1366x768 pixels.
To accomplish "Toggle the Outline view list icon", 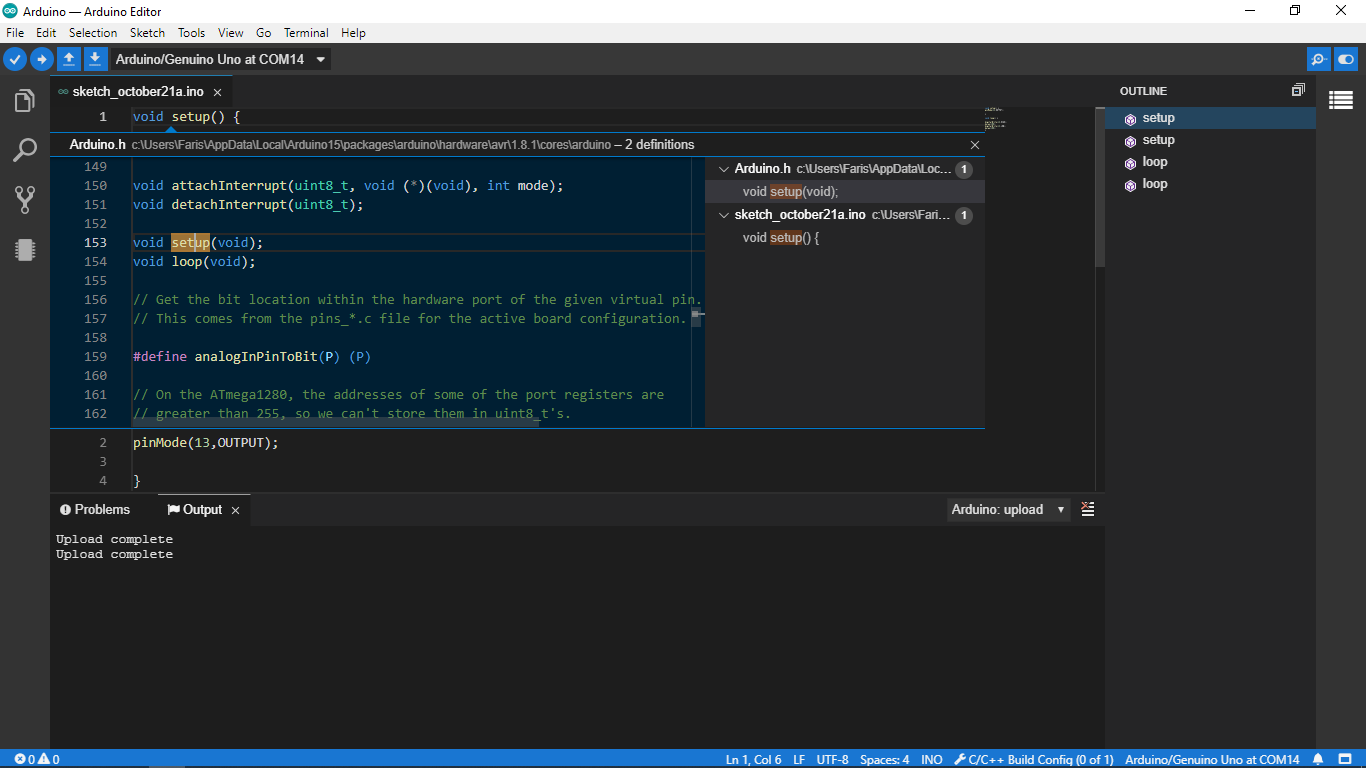I will tap(1341, 100).
